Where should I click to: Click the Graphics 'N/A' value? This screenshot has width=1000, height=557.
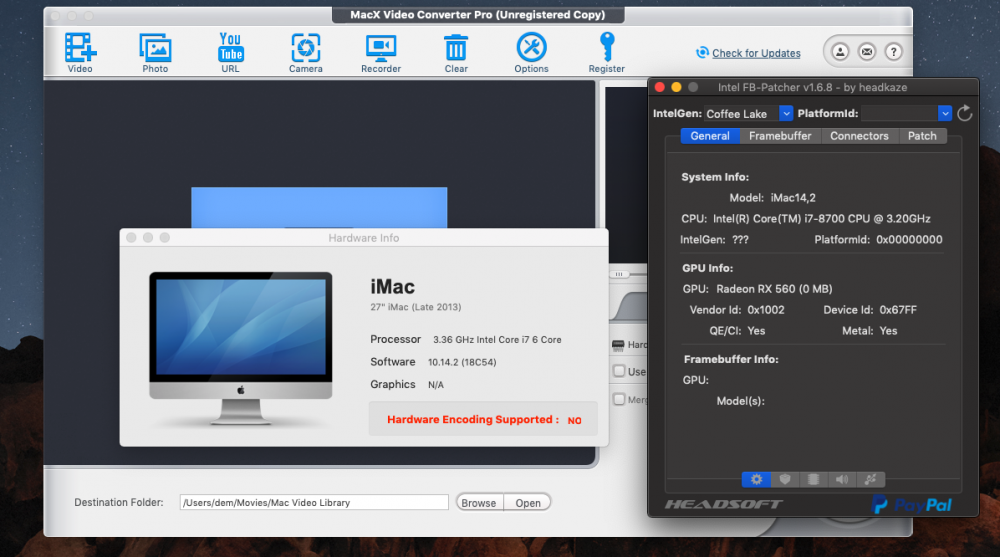[x=436, y=385]
